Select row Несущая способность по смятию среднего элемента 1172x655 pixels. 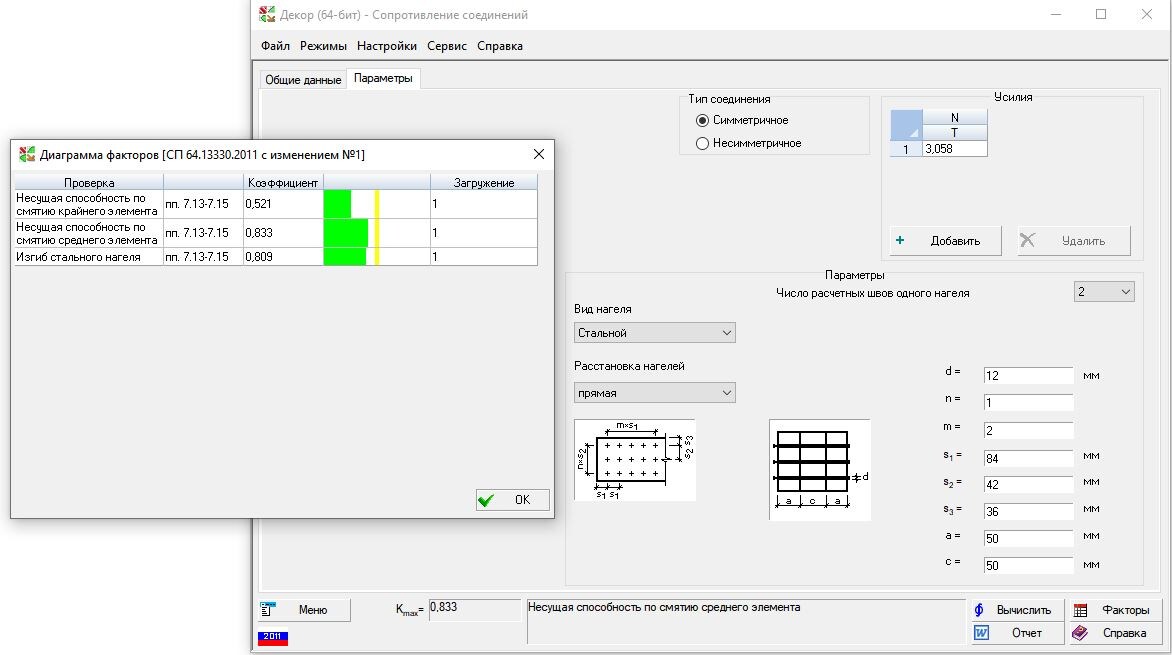(x=276, y=233)
